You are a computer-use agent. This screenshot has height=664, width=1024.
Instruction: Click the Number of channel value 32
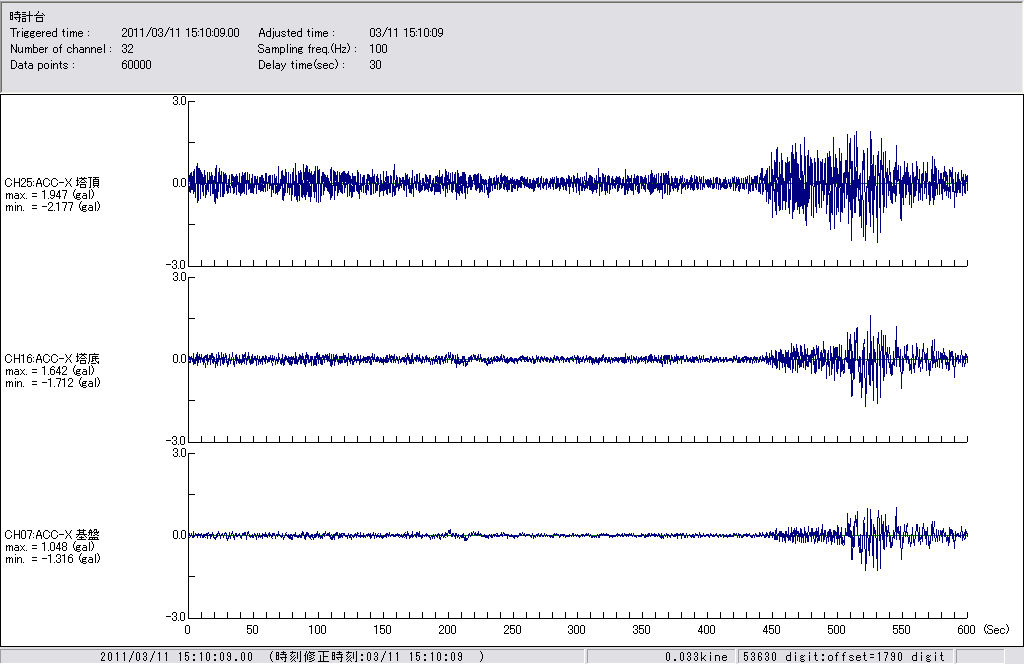[x=127, y=49]
